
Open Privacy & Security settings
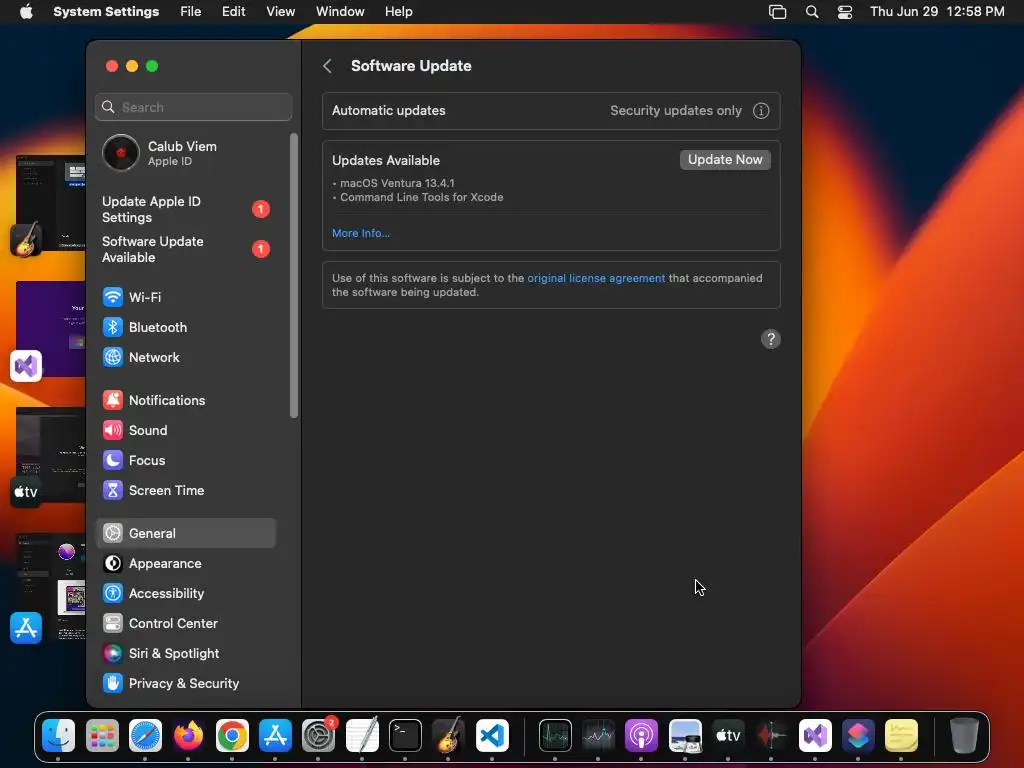point(185,683)
